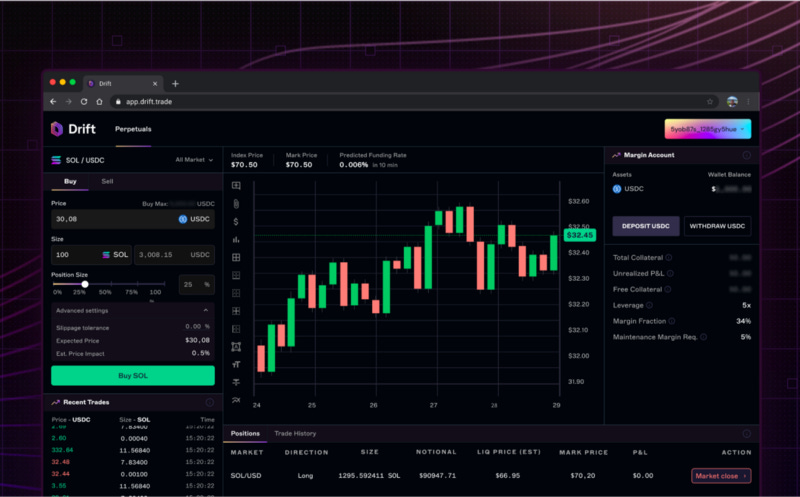
Task: Click the $66.95 liquidation price
Action: 508,476
